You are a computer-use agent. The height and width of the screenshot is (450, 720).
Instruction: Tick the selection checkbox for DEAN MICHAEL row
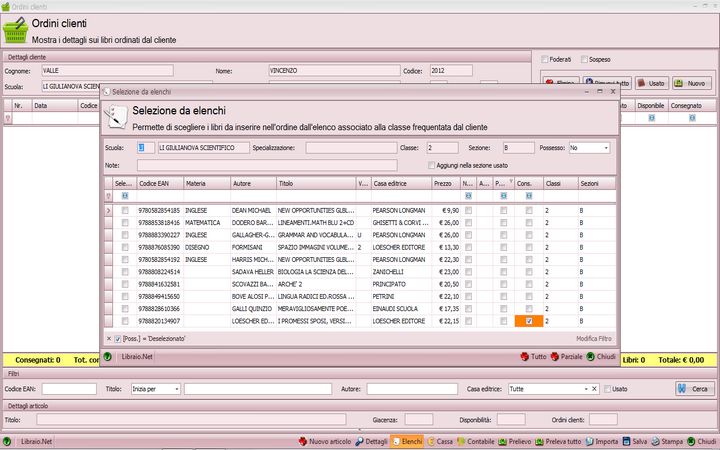125,210
